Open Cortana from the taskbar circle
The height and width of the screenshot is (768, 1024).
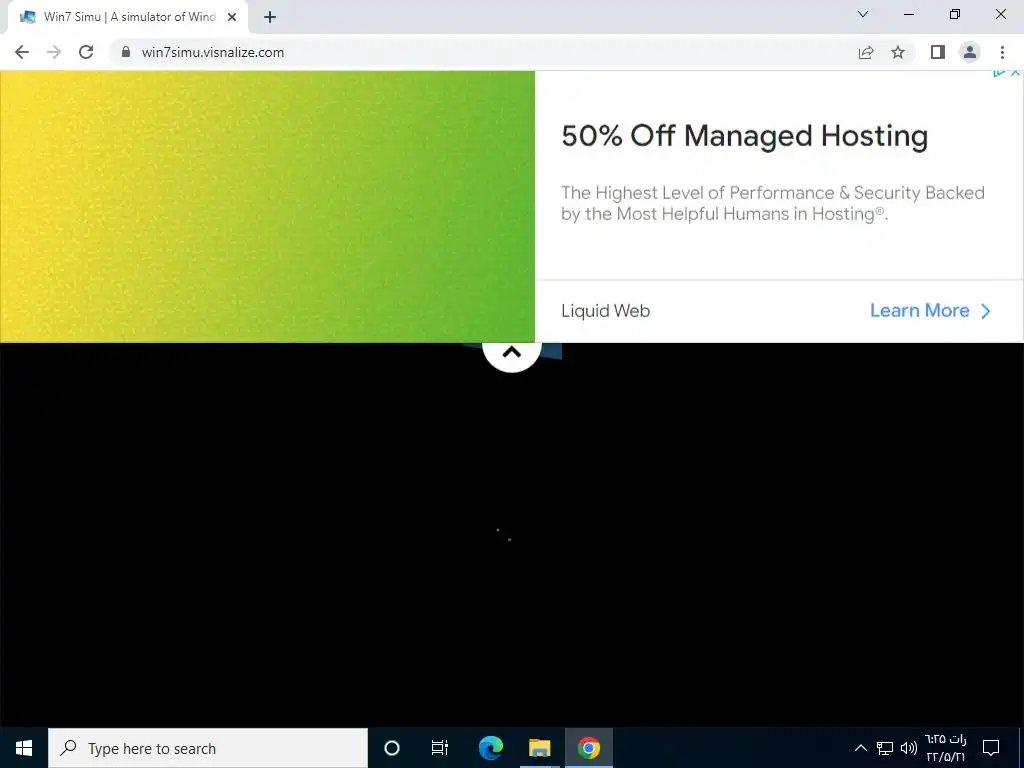coord(392,748)
